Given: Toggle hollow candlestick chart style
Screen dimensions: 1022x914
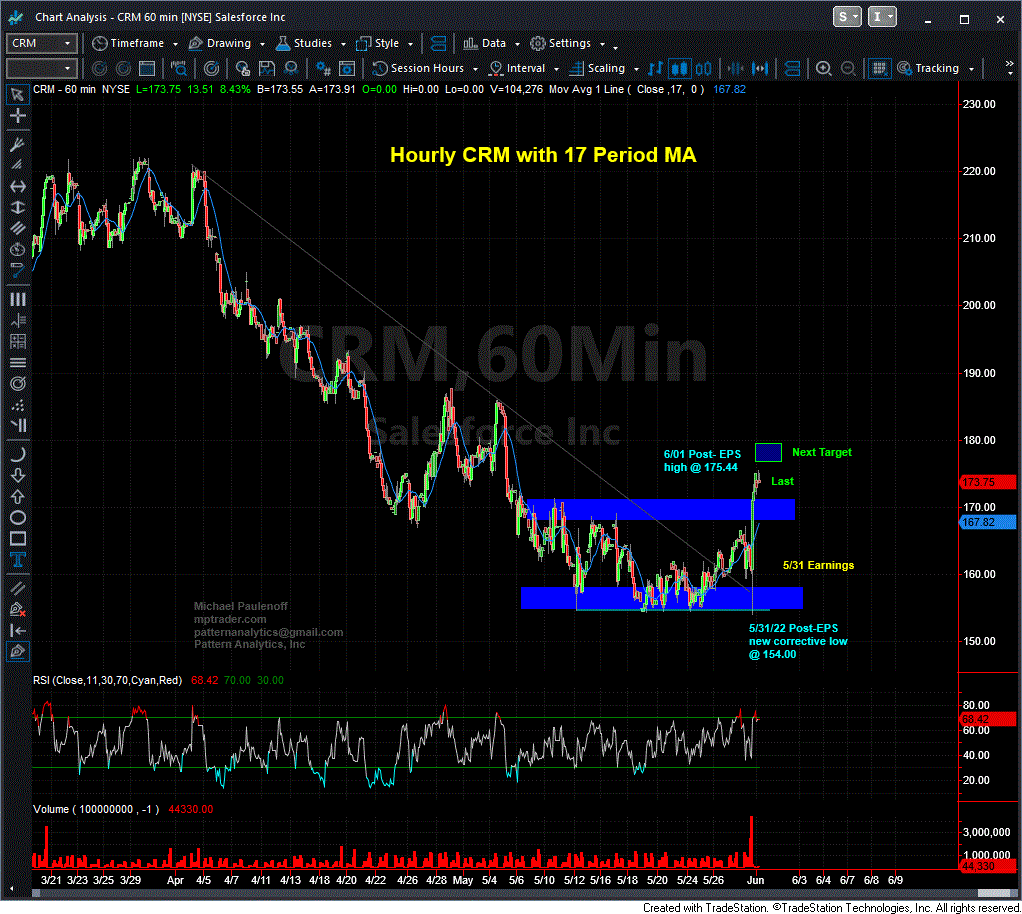Looking at the screenshot, I should click(704, 68).
